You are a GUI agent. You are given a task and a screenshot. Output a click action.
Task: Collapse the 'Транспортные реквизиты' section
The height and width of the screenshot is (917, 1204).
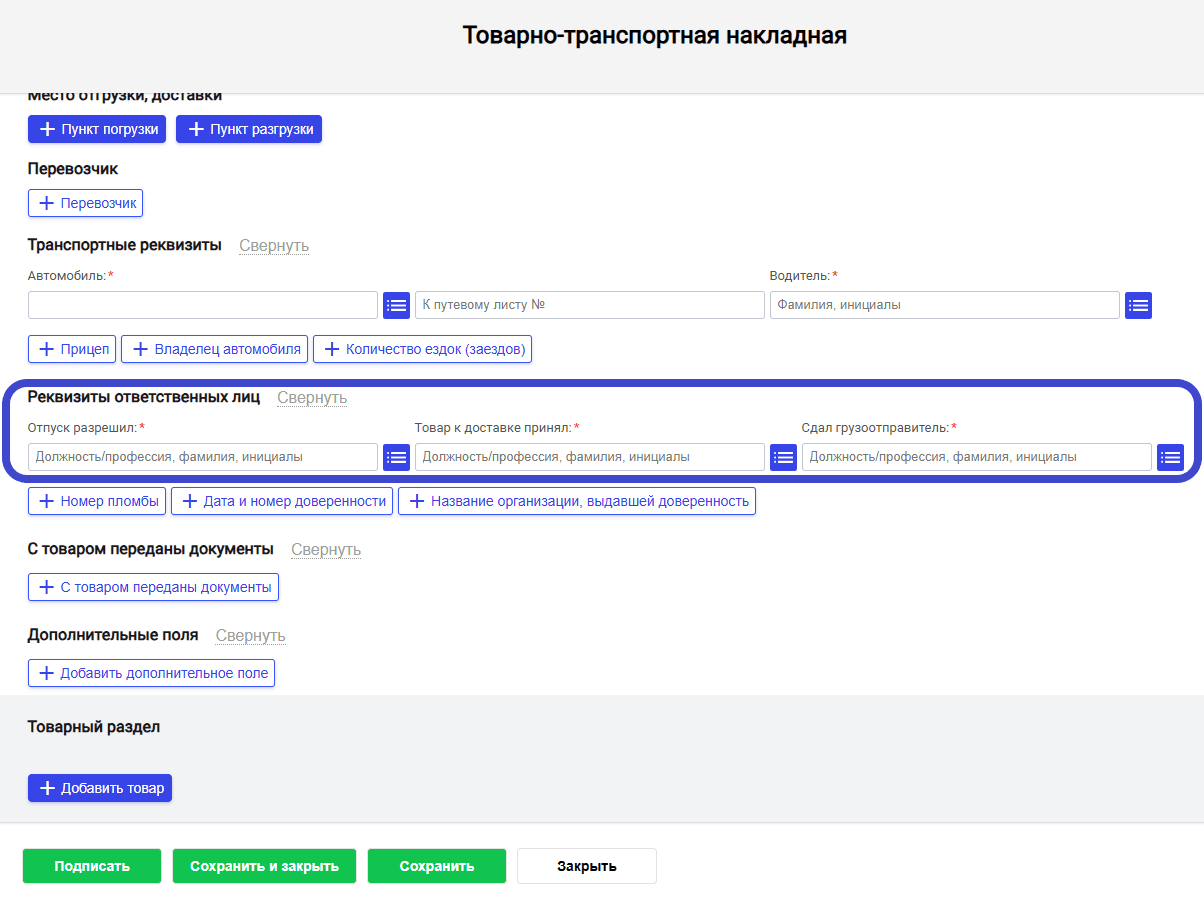click(x=273, y=245)
